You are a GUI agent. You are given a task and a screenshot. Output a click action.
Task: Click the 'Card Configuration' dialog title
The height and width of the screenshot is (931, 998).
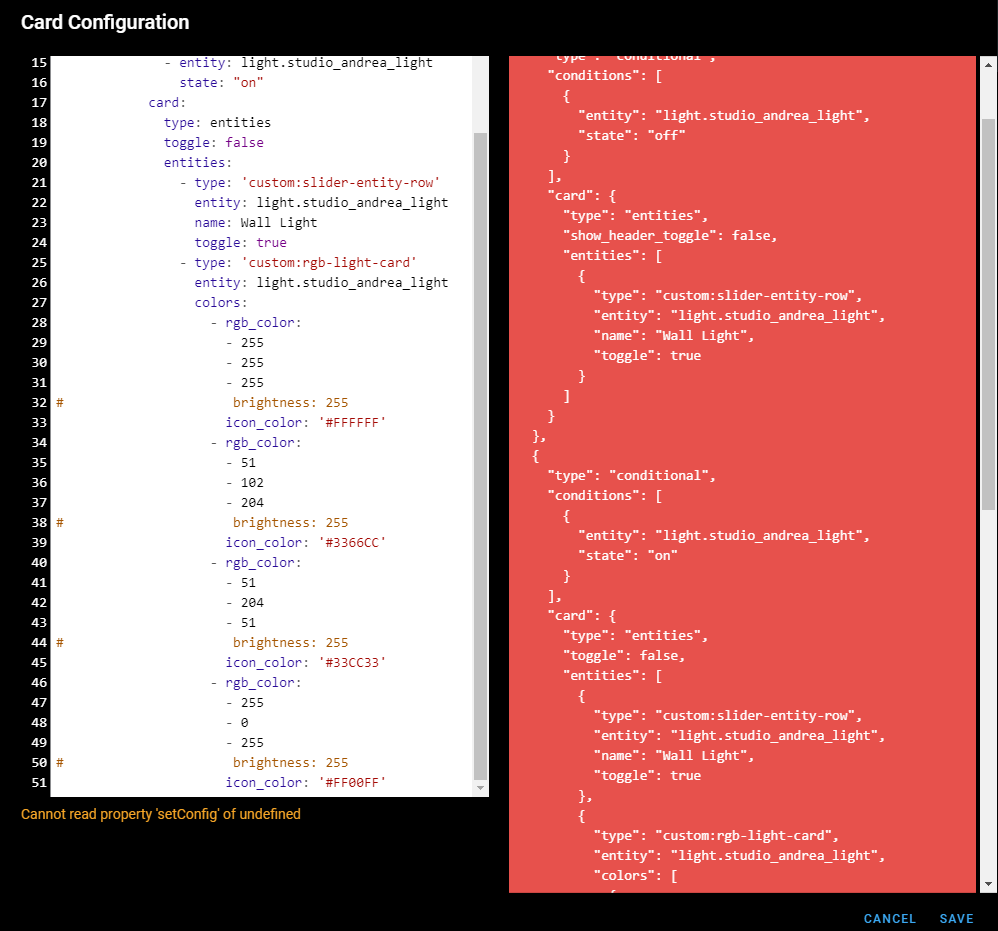tap(105, 22)
